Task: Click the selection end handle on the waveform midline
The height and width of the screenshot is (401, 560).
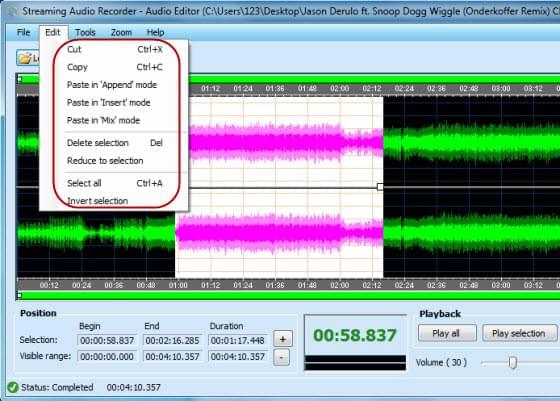Action: point(380,187)
